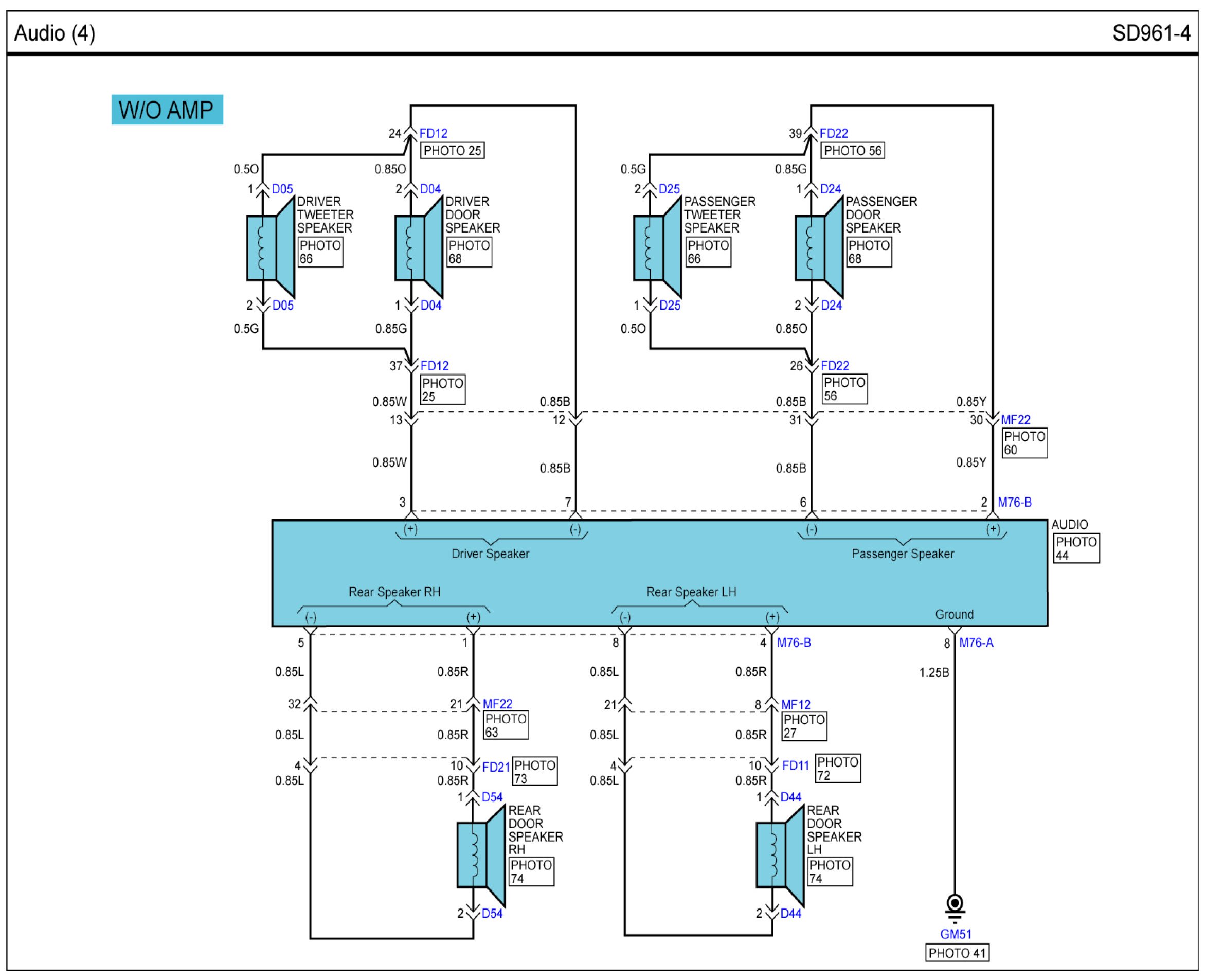Open the PHOTO 41 ground reference
The width and height of the screenshot is (1206, 980).
click(957, 953)
